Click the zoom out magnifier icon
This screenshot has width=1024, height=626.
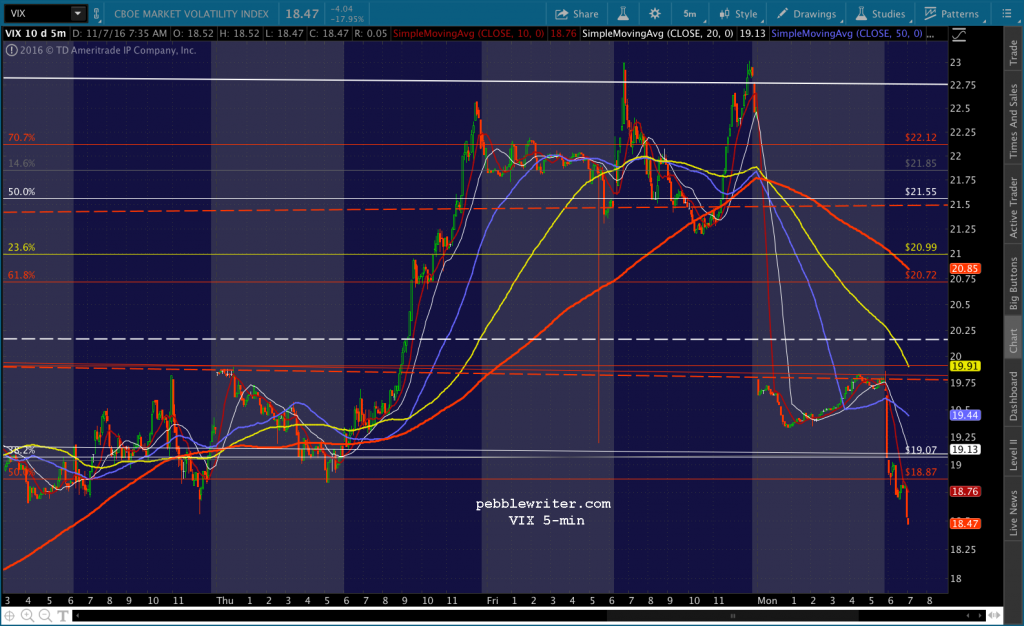point(45,615)
